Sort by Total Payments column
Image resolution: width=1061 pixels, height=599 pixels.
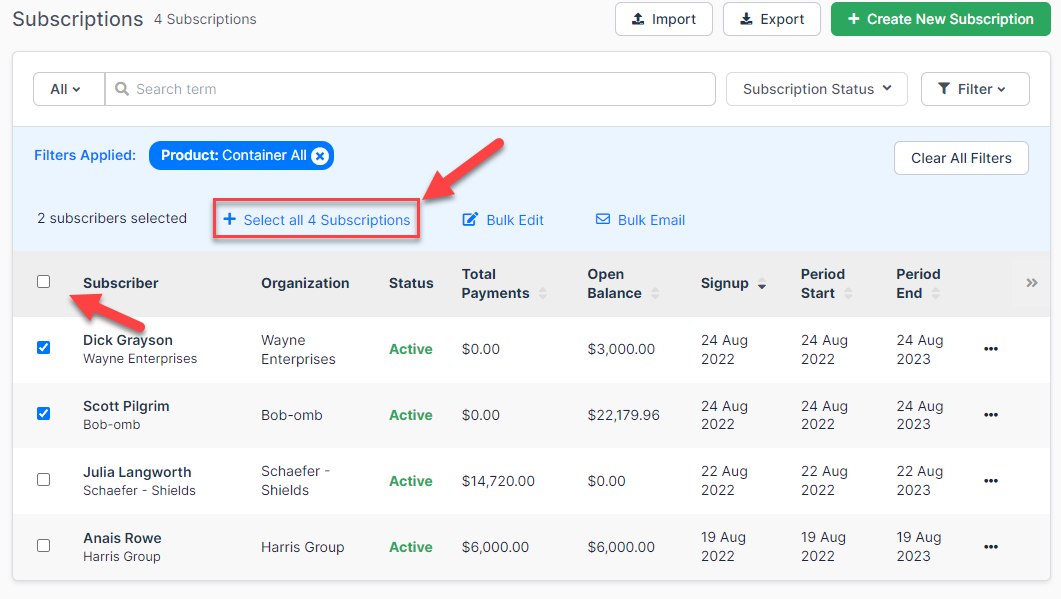[x=543, y=293]
